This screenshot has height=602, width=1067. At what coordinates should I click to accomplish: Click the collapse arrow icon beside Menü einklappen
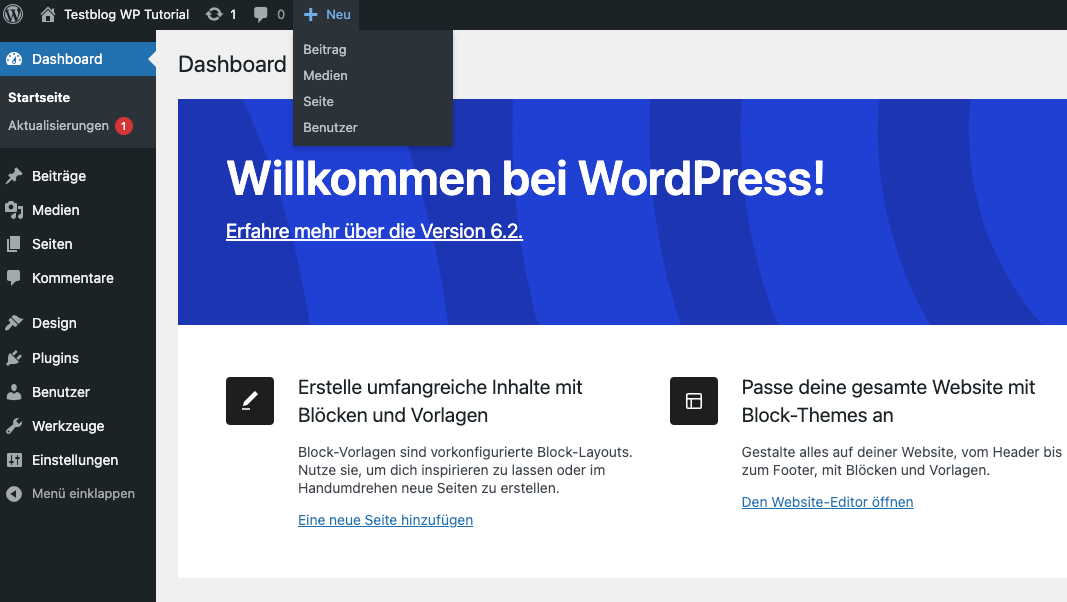[x=14, y=494]
